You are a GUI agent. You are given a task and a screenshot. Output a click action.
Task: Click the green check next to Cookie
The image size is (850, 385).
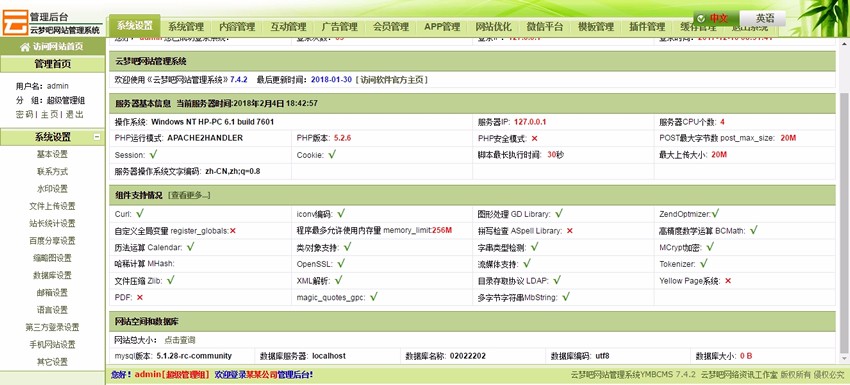[332, 155]
